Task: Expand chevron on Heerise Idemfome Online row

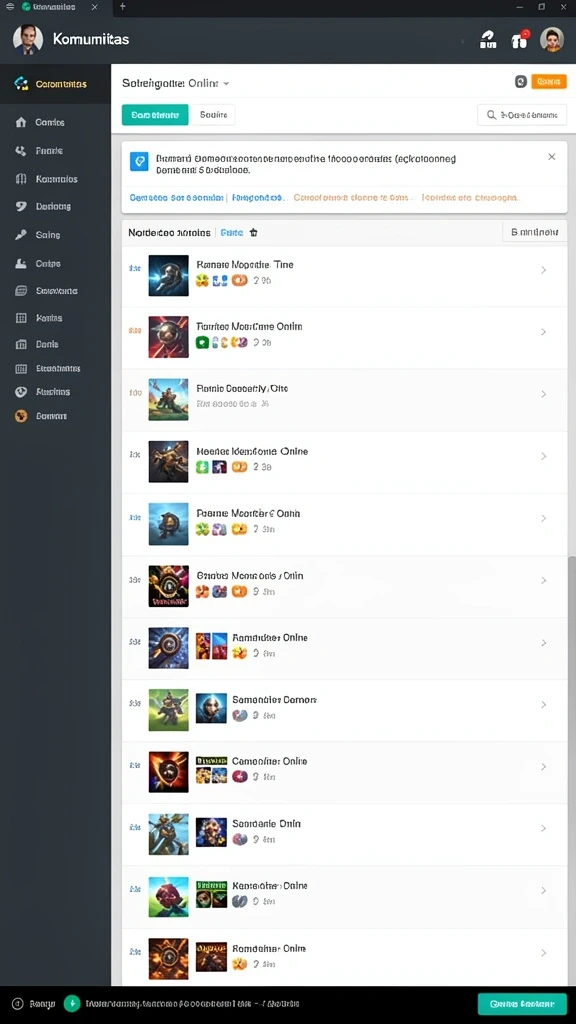Action: (x=543, y=456)
